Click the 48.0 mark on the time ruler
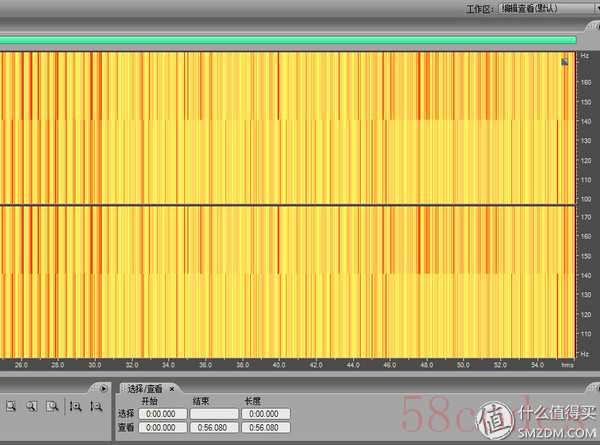This screenshot has height=445, width=600. [x=427, y=365]
